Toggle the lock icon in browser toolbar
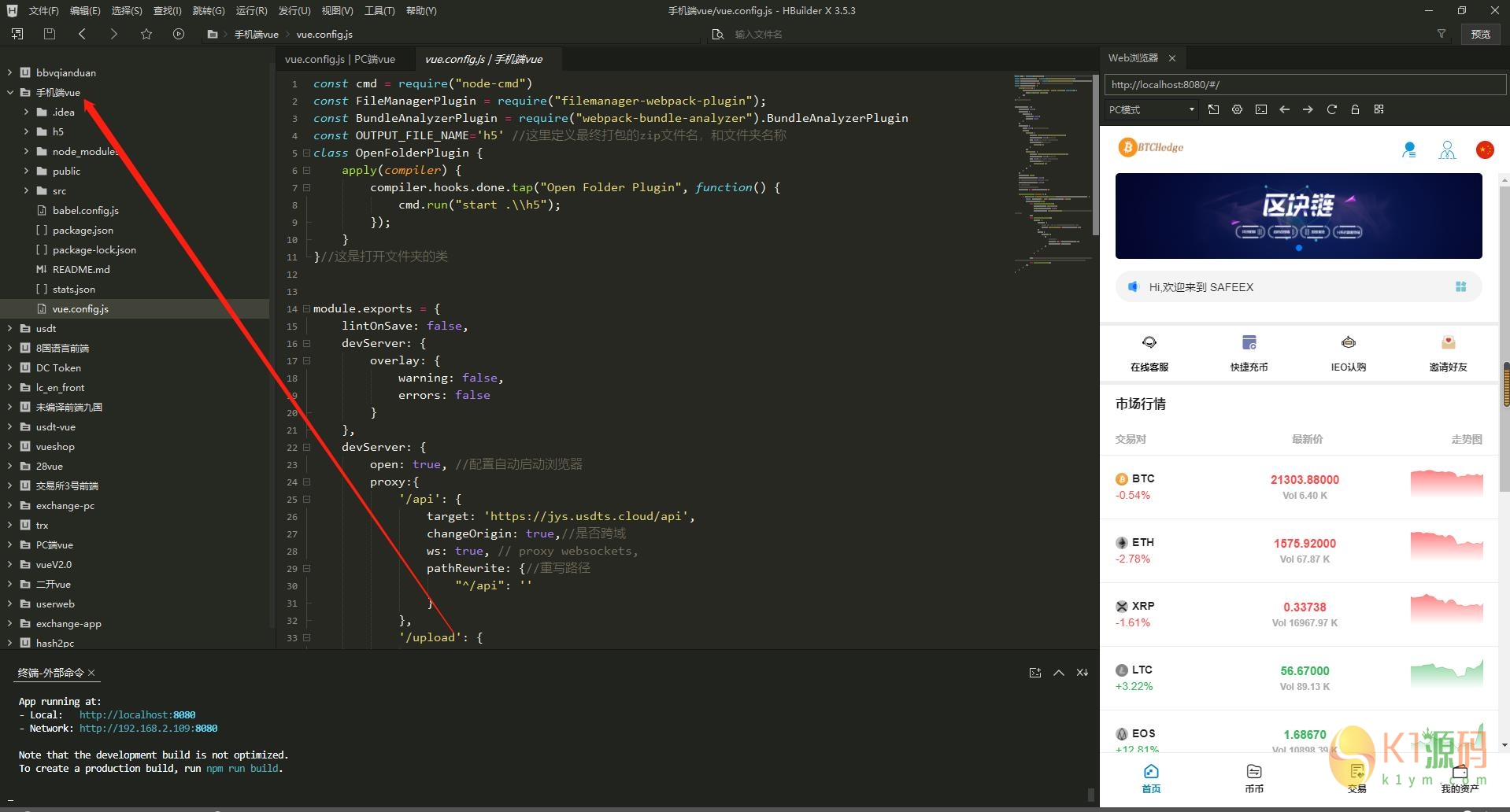 point(1355,109)
